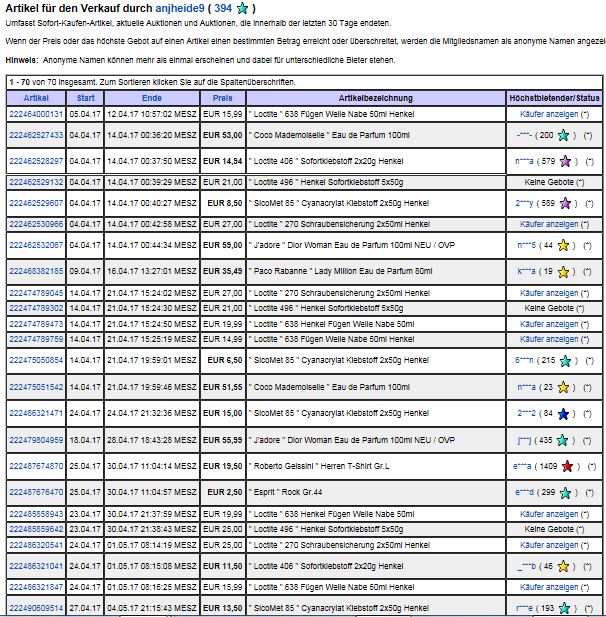Open bidder n***a with score 579

pos(524,161)
